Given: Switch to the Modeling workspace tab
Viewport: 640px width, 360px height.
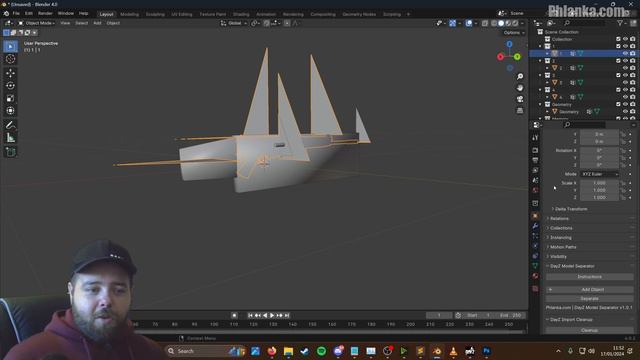Looking at the screenshot, I should 129,14.
